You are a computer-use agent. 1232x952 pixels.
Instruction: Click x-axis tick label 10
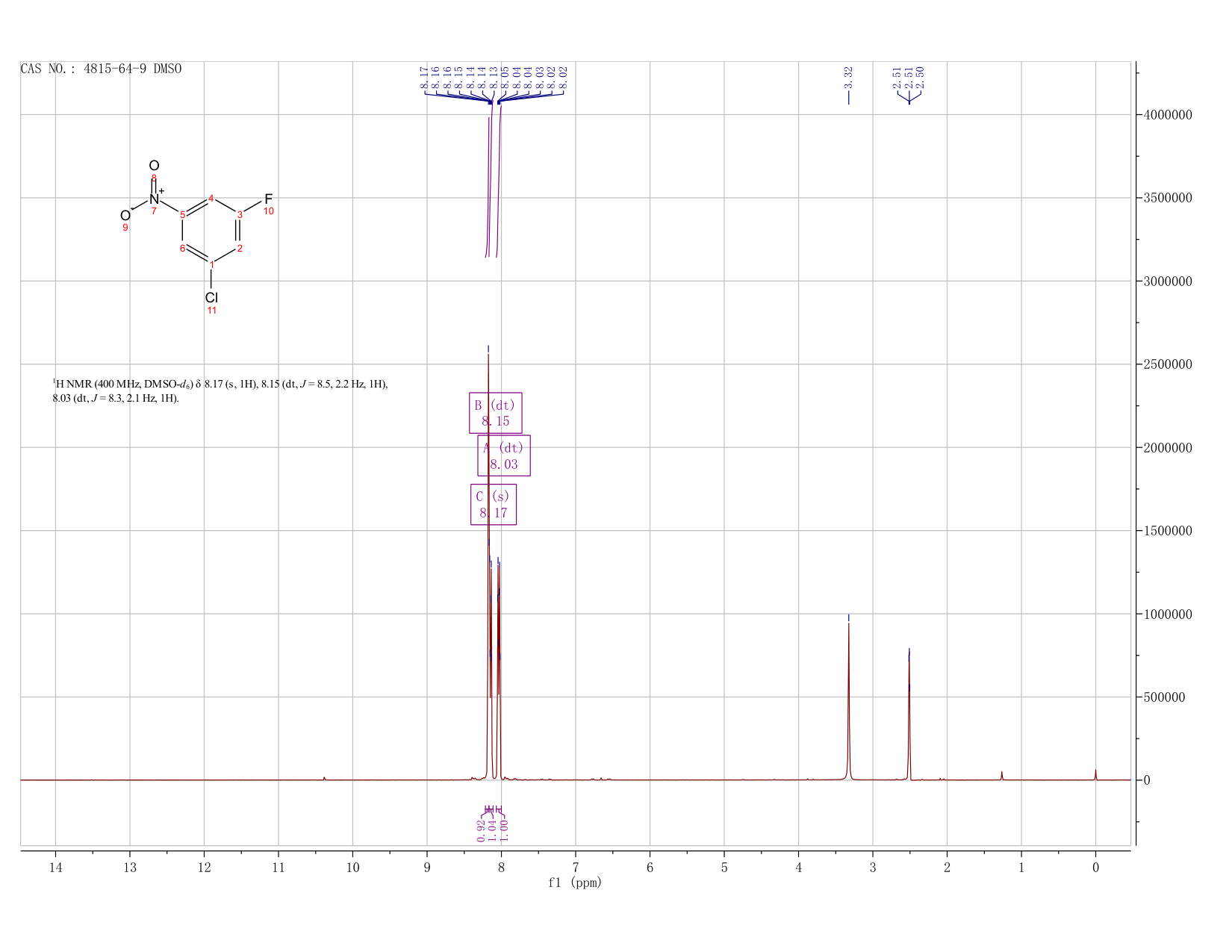click(x=352, y=867)
